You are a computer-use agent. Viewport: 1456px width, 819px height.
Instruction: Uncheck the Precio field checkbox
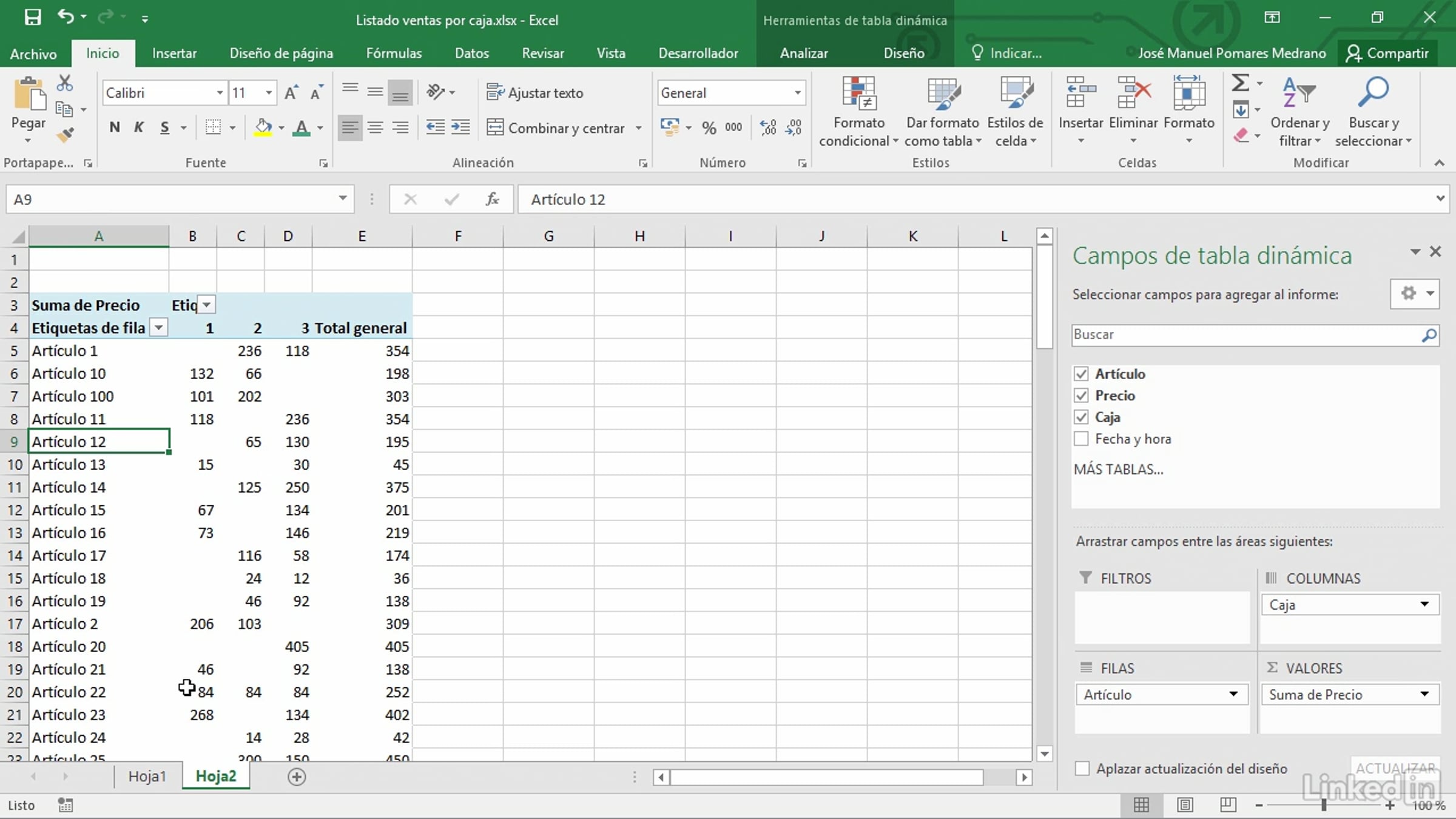1081,396
